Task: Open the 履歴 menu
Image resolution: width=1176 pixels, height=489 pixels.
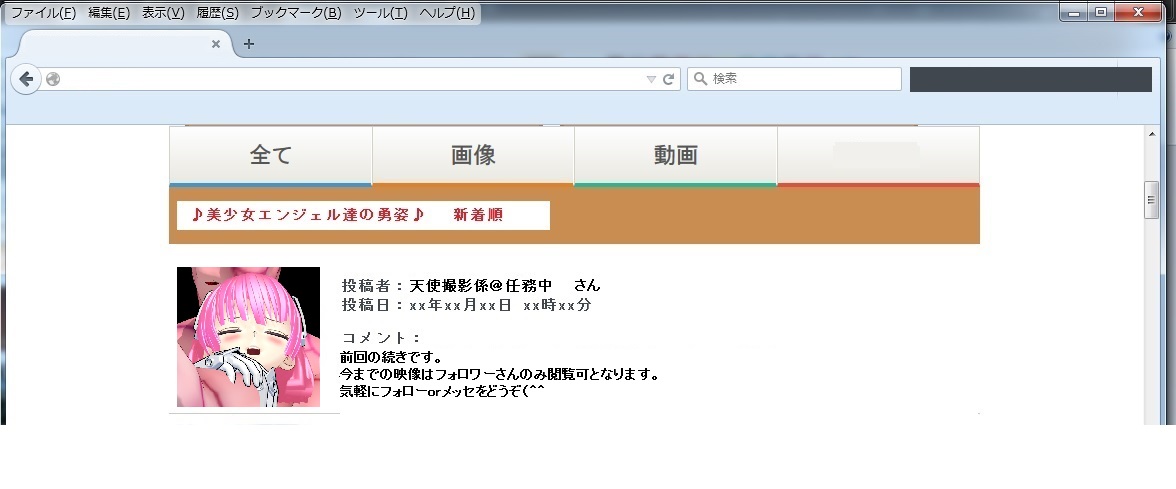Action: tap(218, 14)
